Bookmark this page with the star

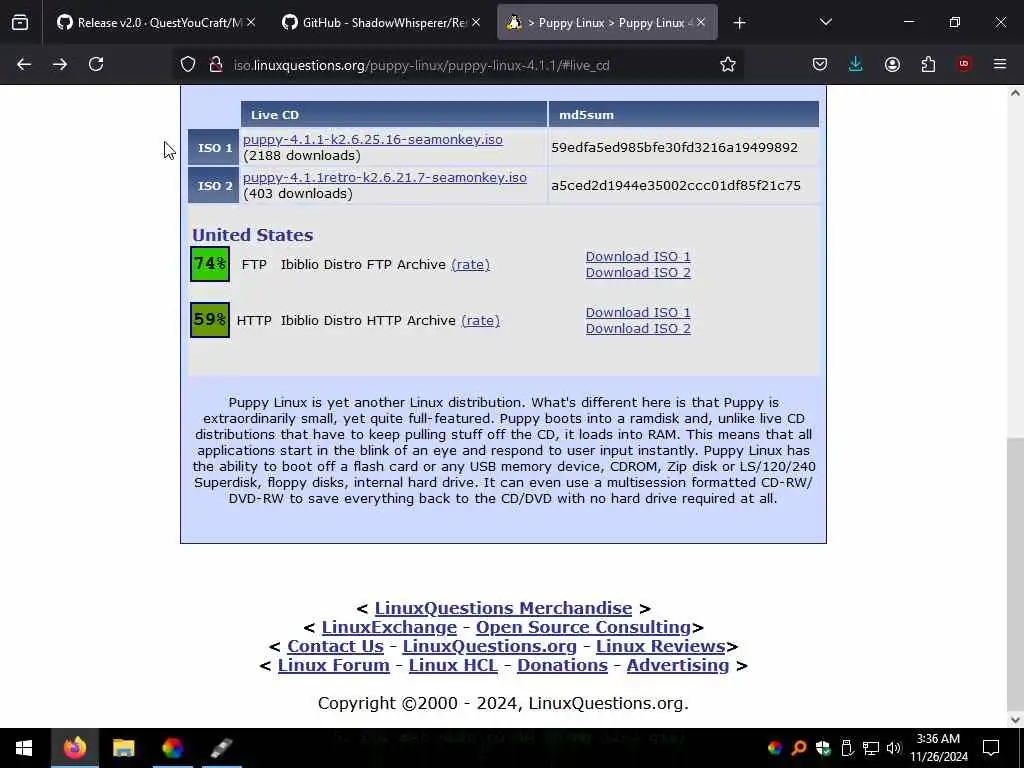click(x=728, y=64)
